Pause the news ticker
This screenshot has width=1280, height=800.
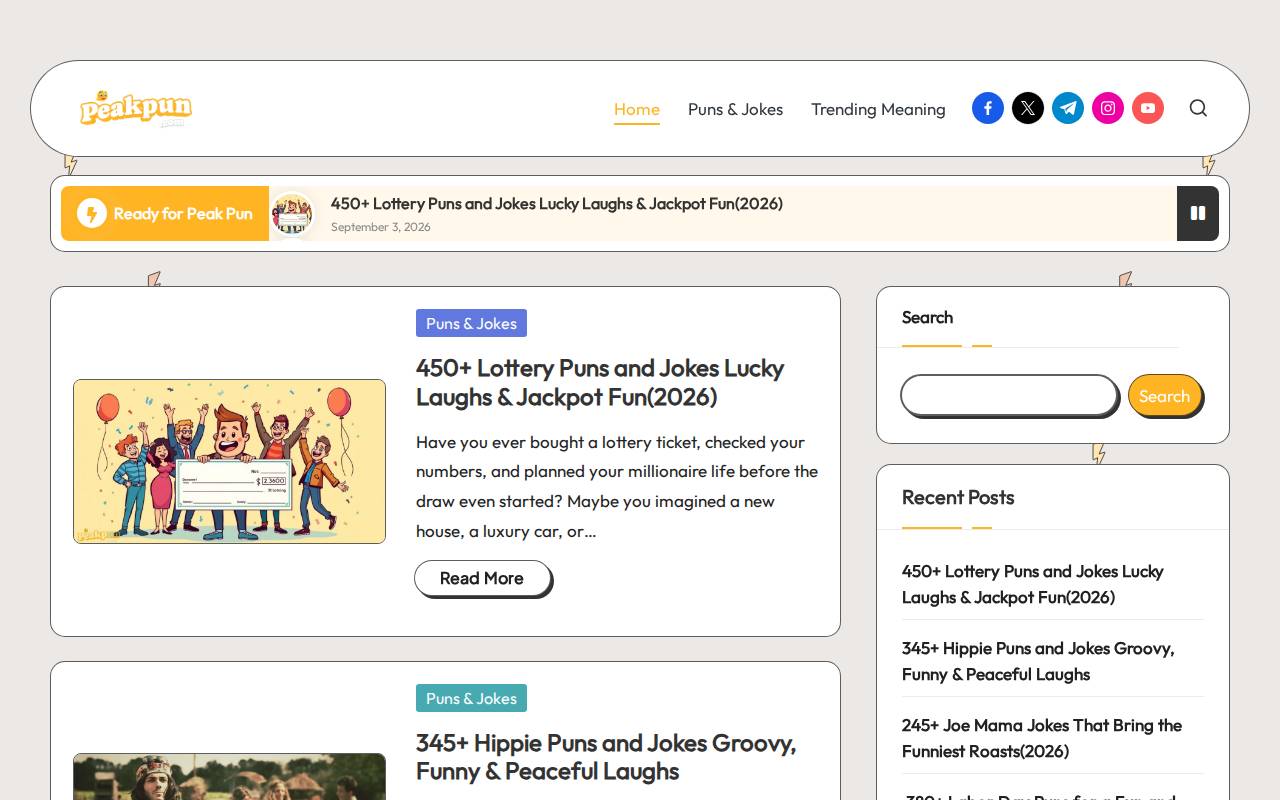pos(1197,213)
